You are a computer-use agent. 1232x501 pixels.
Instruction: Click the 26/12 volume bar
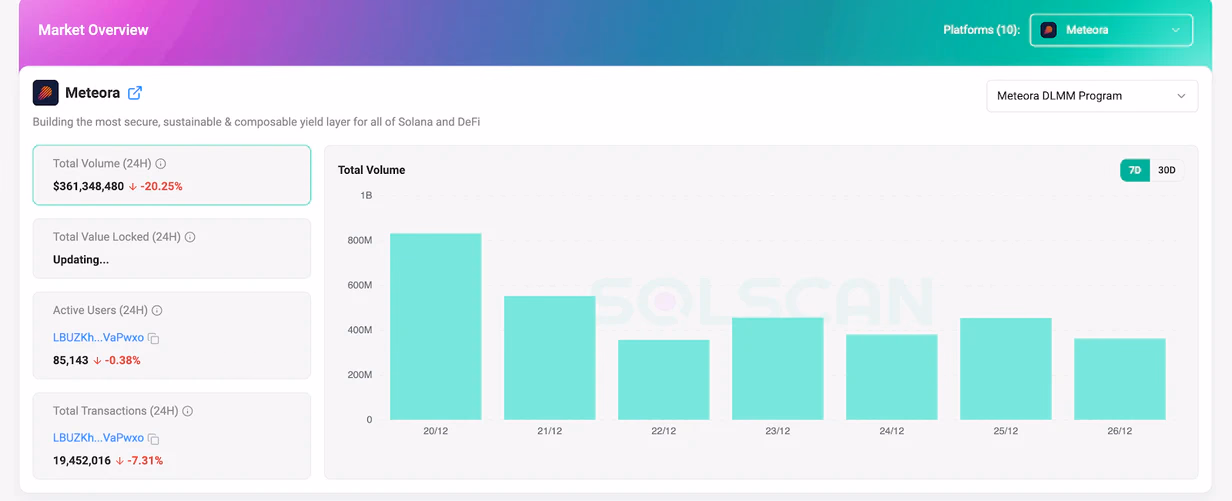1120,379
